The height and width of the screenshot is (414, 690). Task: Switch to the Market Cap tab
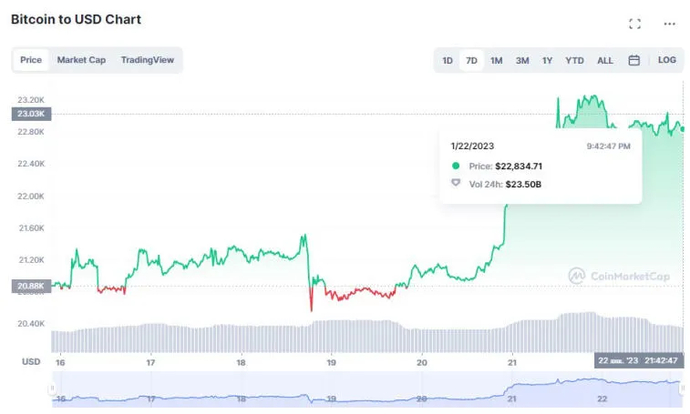pyautogui.click(x=81, y=60)
